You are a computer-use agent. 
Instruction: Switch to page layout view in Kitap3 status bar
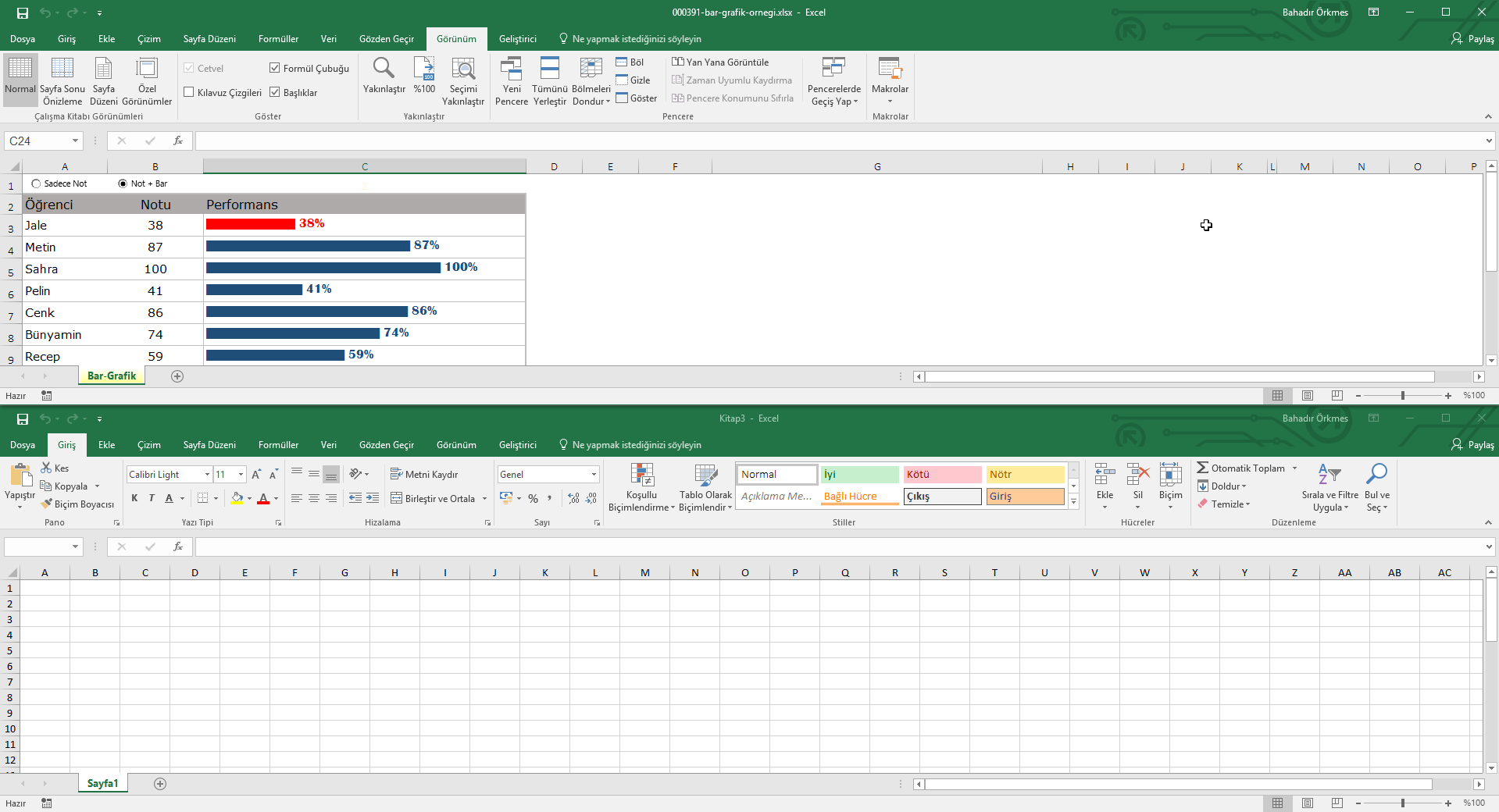(x=1308, y=803)
